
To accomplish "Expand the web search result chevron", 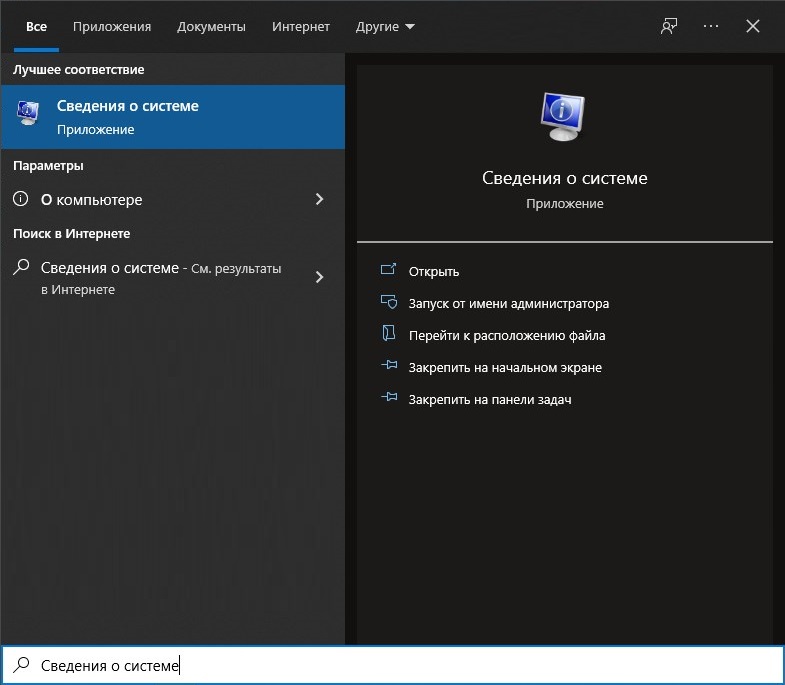I will 320,277.
